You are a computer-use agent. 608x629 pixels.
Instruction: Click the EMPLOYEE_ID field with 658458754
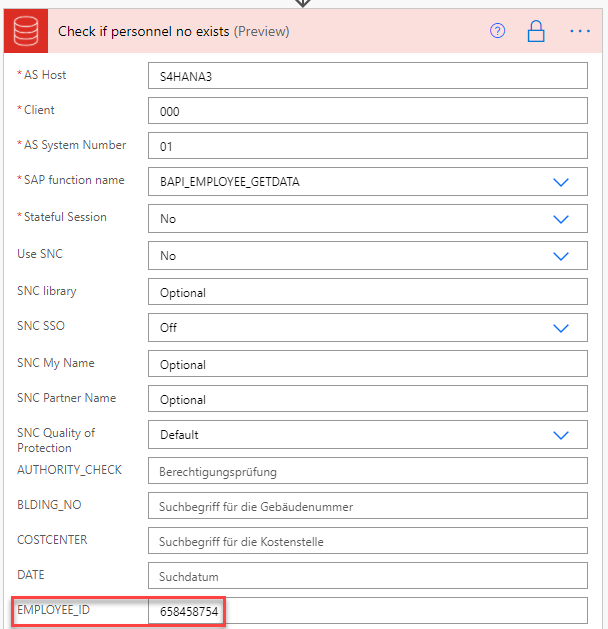[368, 611]
